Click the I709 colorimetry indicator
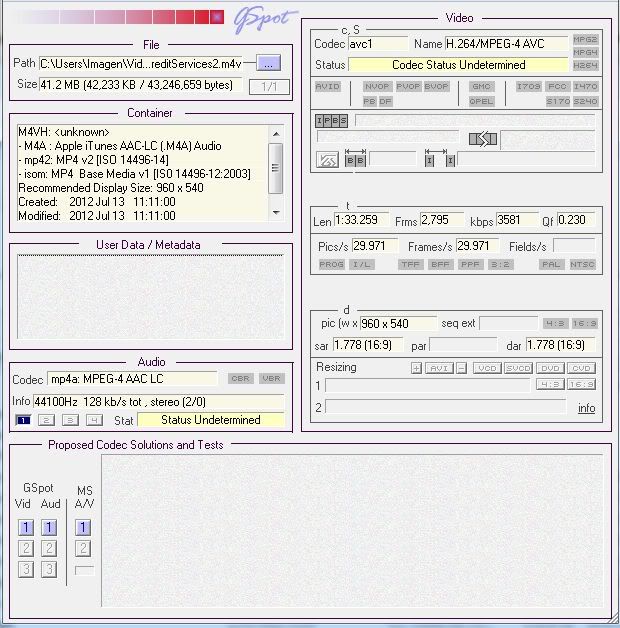Image resolution: width=620 pixels, height=628 pixels. point(529,87)
